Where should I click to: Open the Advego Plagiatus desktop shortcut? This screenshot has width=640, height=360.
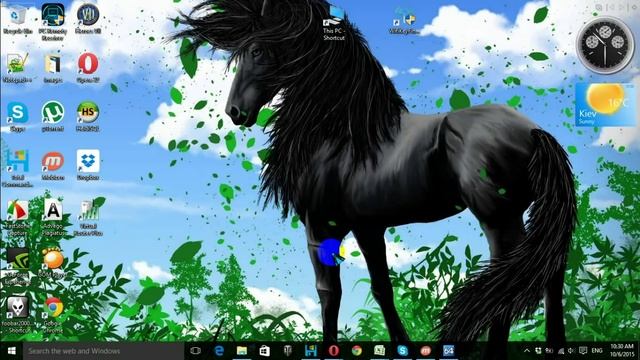pyautogui.click(x=53, y=218)
